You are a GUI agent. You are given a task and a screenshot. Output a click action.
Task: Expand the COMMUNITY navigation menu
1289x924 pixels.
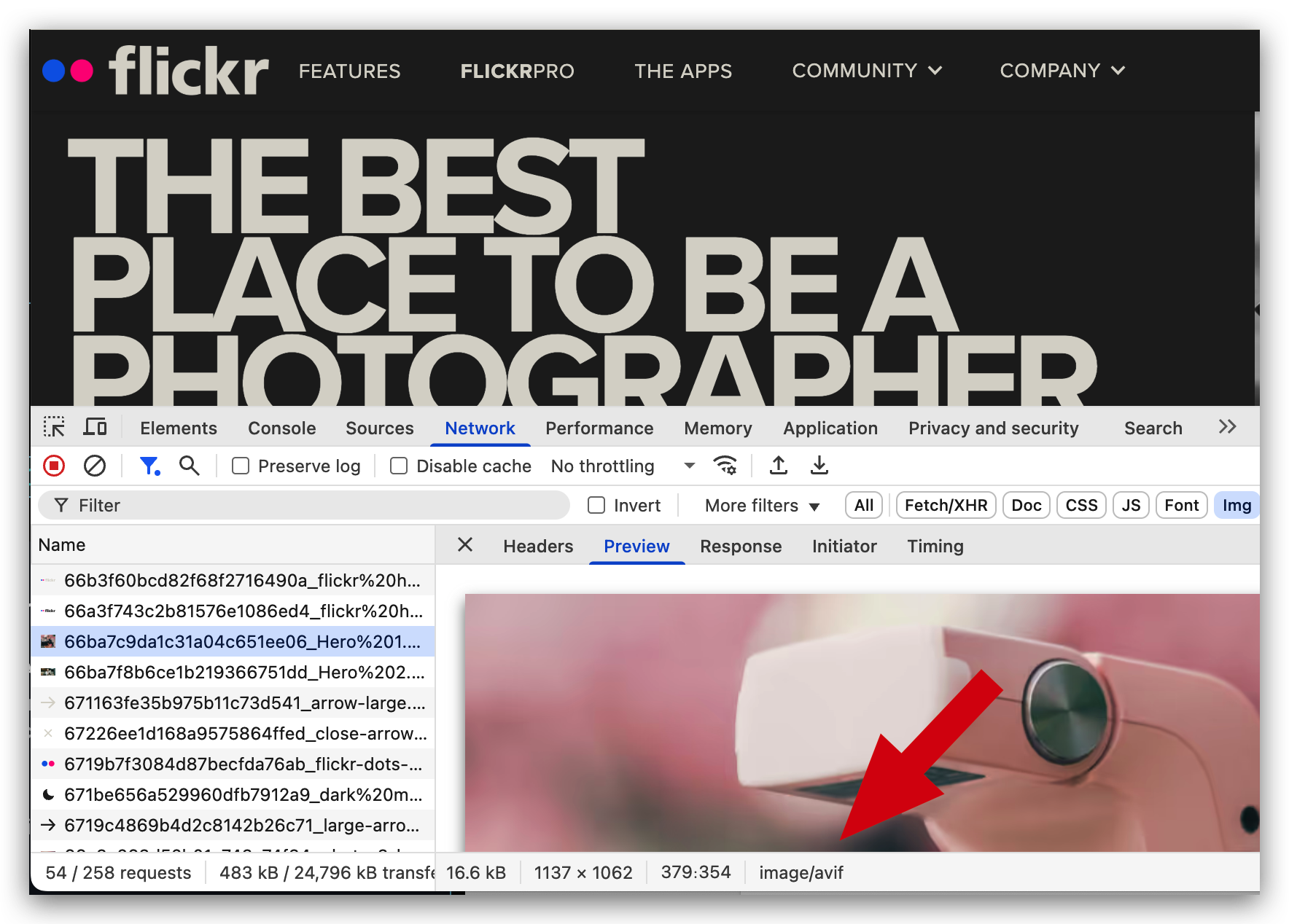pyautogui.click(x=867, y=71)
